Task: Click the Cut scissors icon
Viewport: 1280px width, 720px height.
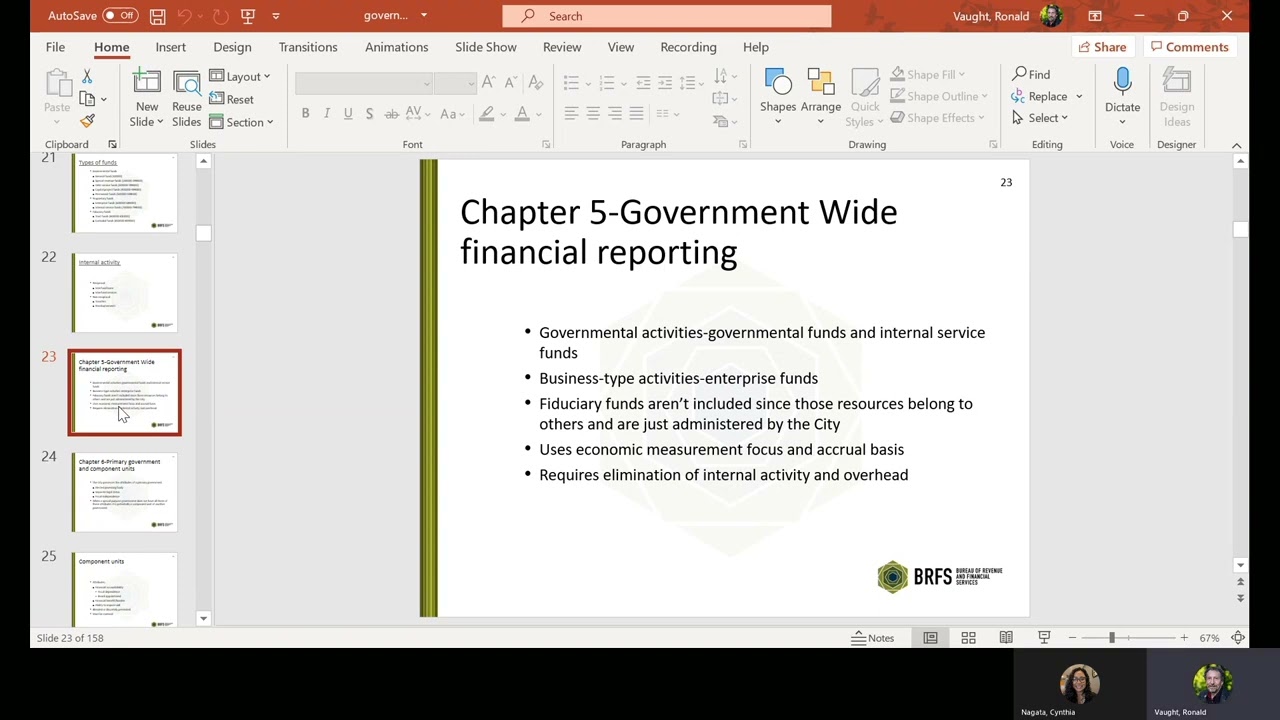Action: click(x=87, y=77)
